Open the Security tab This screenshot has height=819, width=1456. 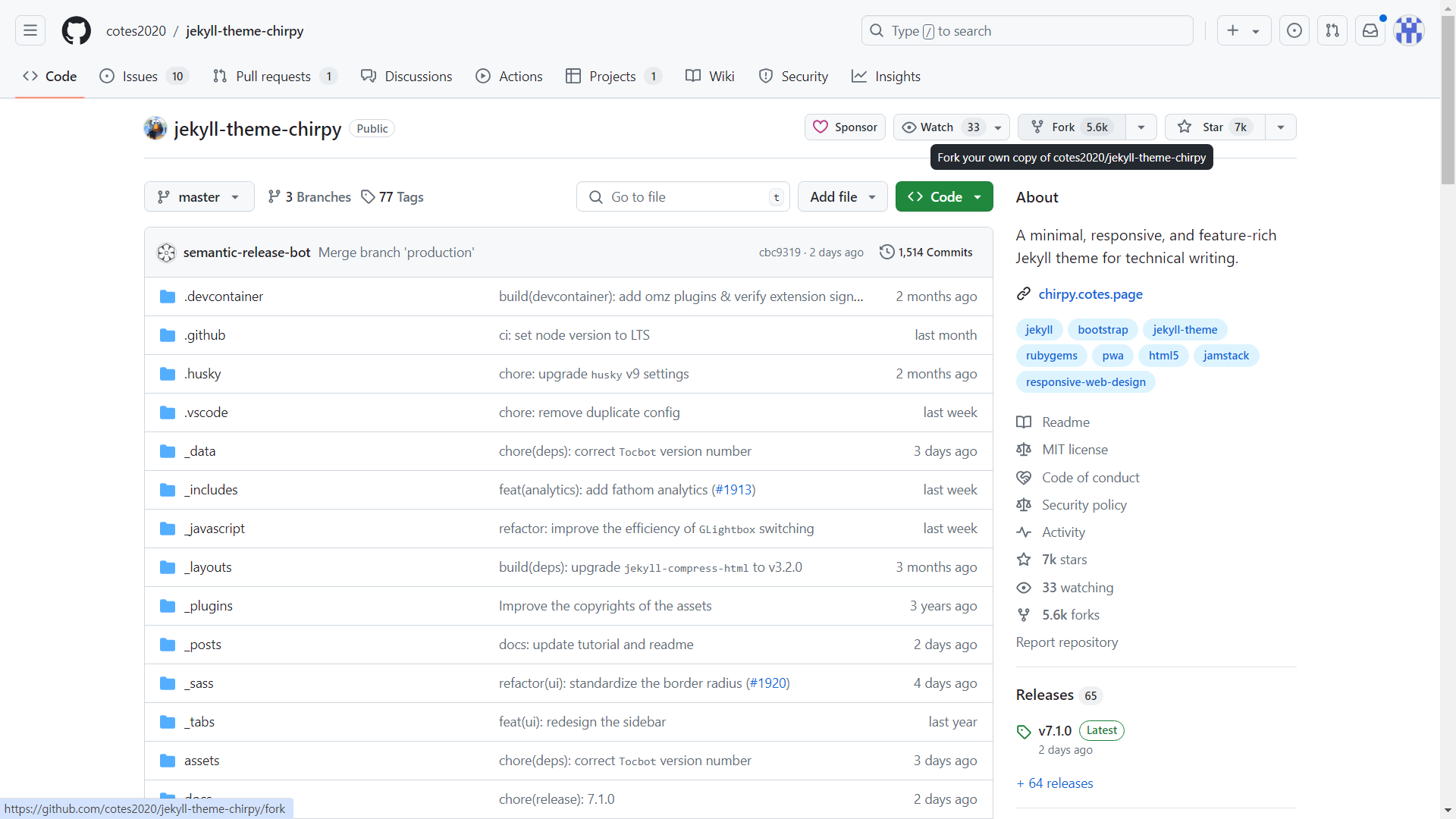794,76
